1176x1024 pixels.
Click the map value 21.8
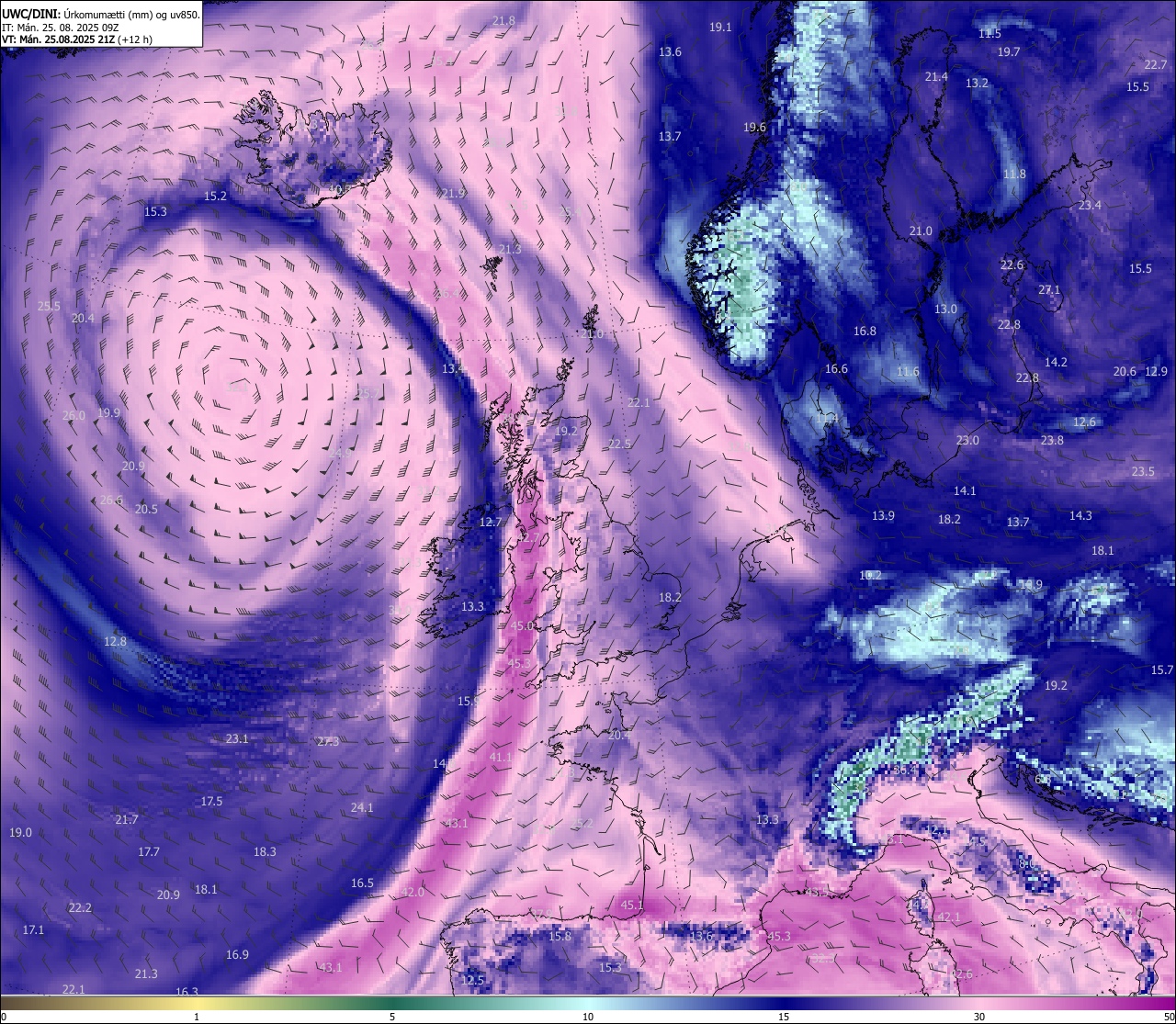click(x=503, y=21)
